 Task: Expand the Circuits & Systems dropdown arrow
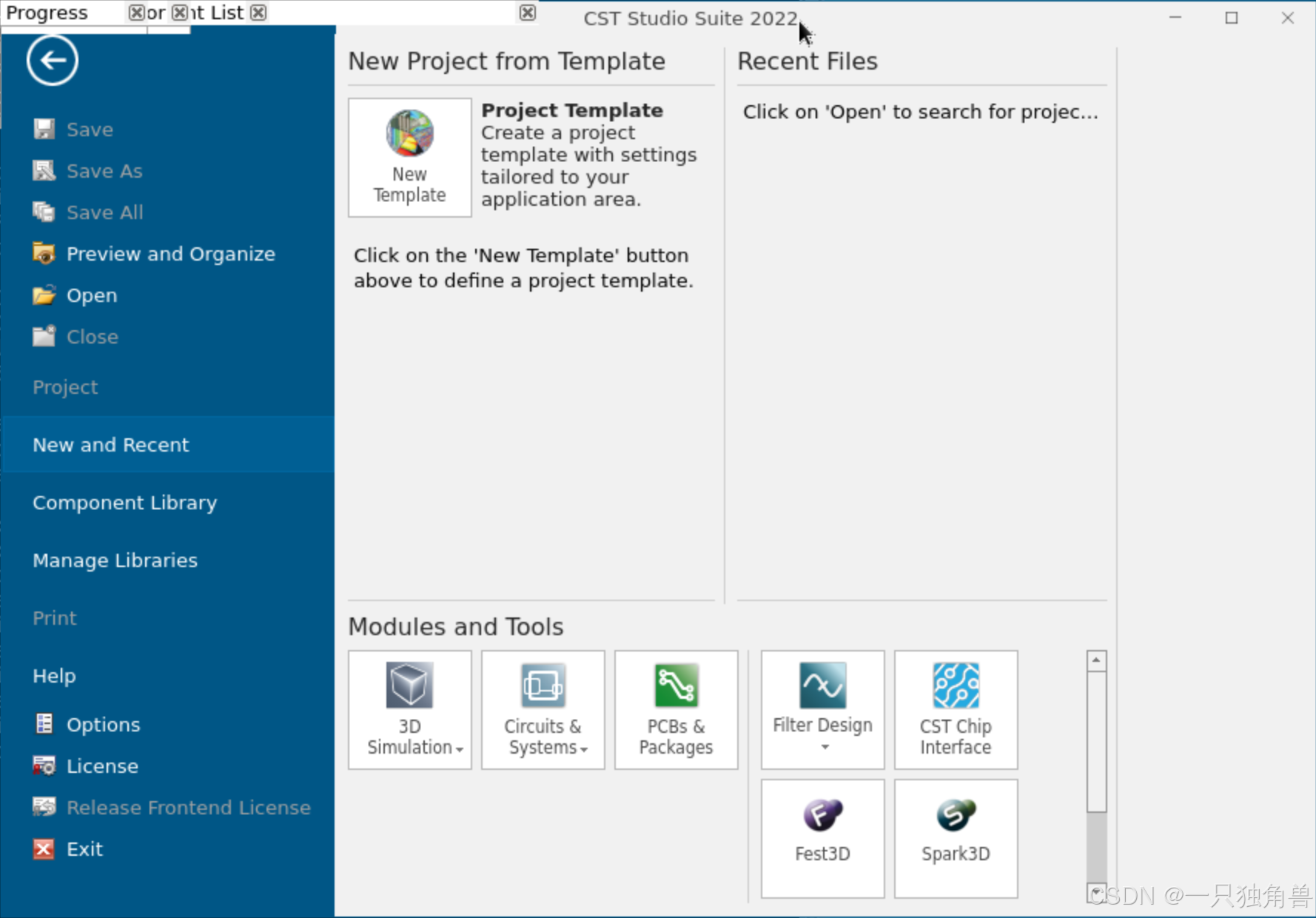[x=584, y=749]
